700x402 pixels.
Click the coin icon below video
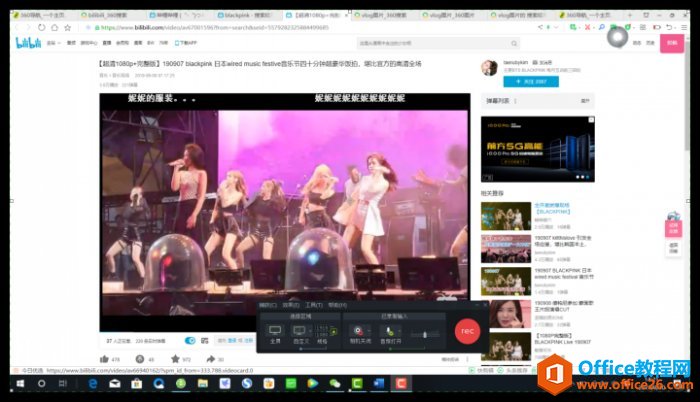(x=138, y=358)
